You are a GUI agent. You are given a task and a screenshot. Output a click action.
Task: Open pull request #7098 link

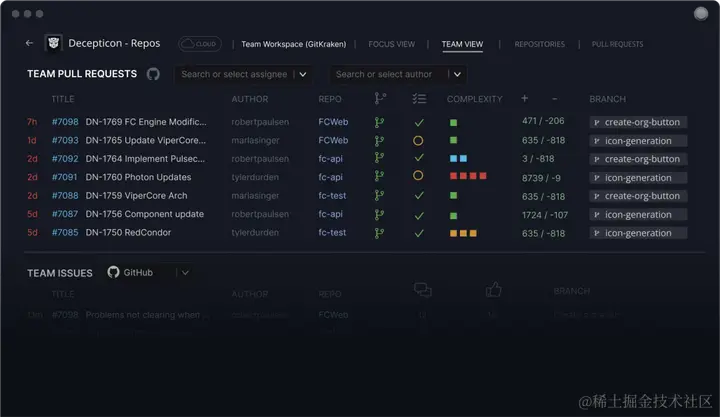pyautogui.click(x=65, y=122)
